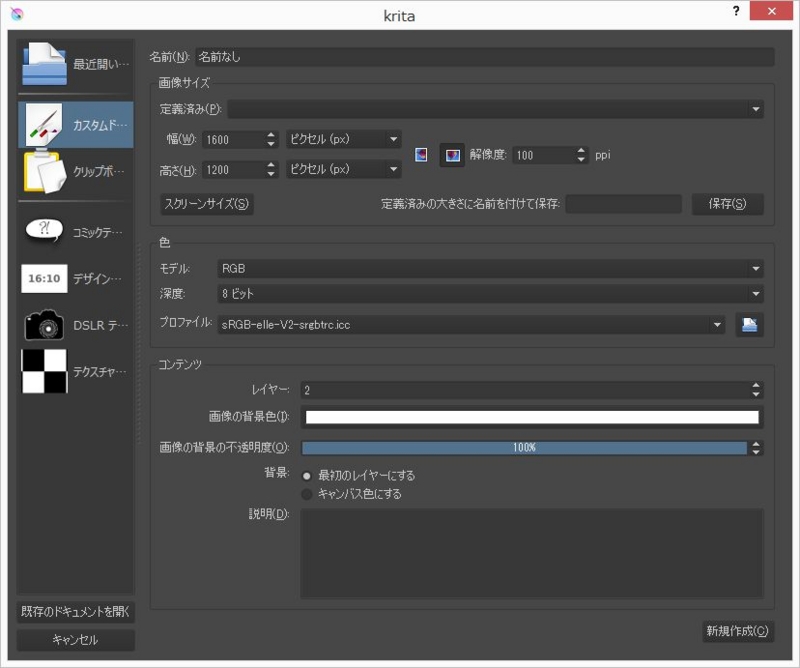Open the 画像の背景色 white color swatch

click(x=532, y=417)
